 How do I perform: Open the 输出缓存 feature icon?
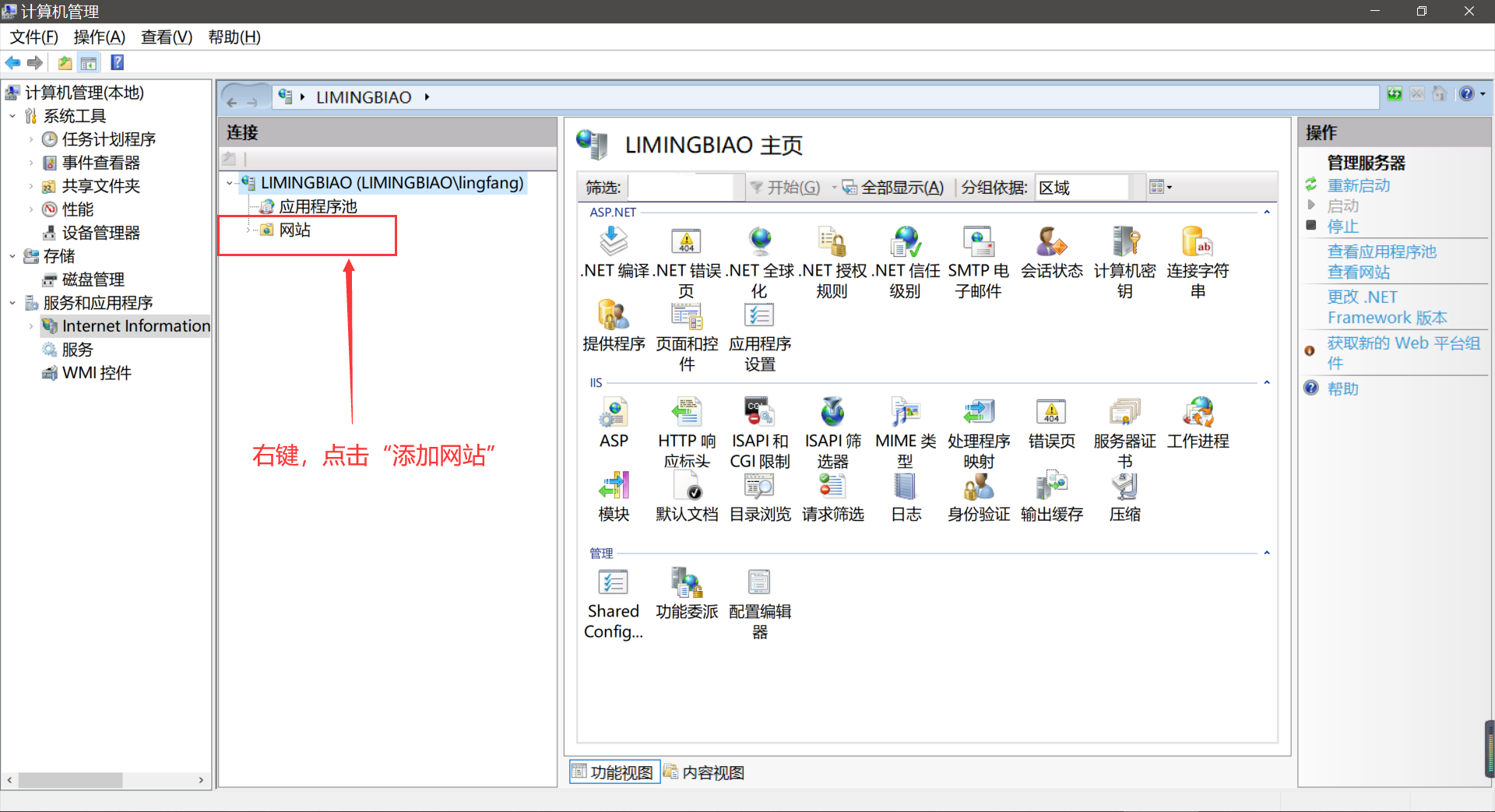(1051, 486)
